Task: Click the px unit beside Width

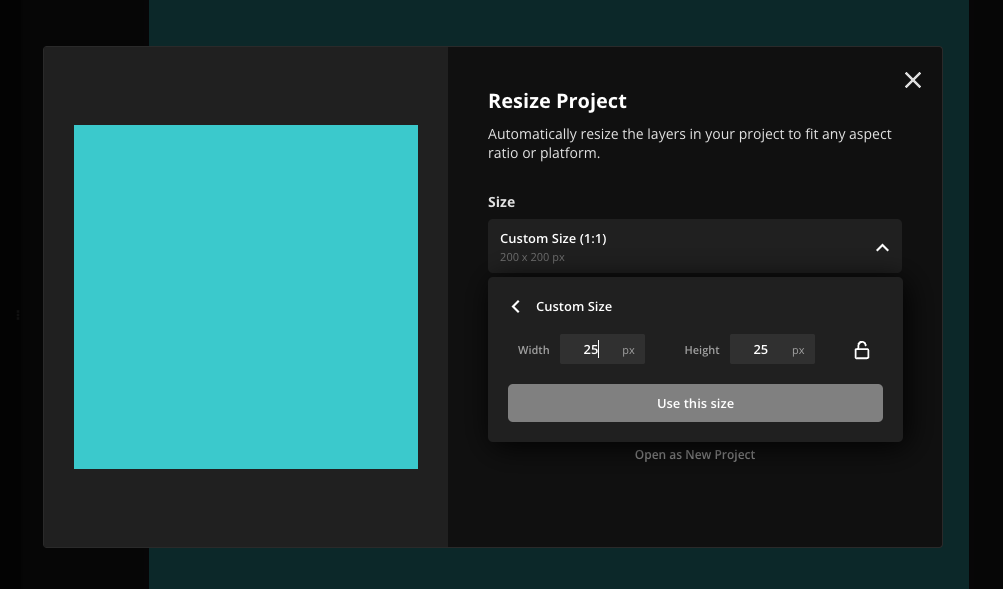Action: [x=628, y=350]
